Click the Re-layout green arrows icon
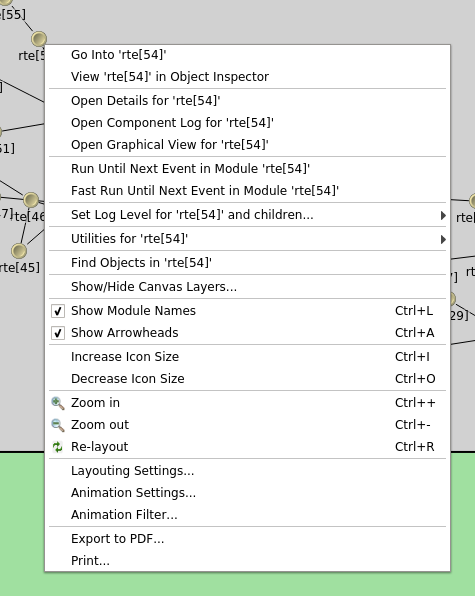 coord(58,447)
